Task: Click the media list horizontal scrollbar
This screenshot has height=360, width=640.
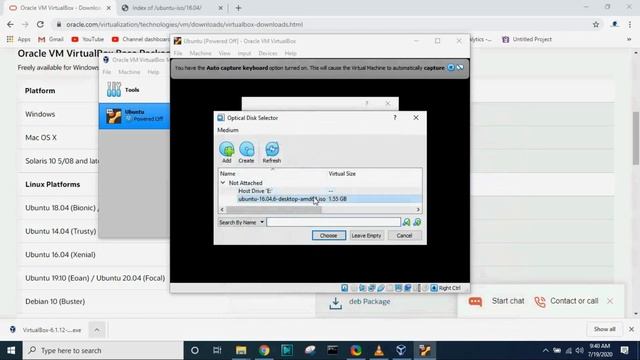Action: [273, 209]
